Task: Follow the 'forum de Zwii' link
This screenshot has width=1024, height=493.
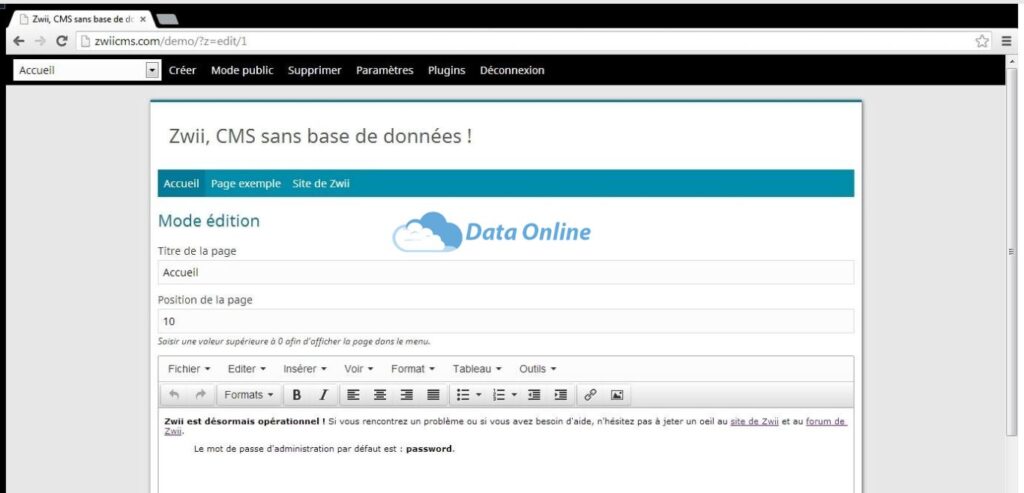Action: 825,422
